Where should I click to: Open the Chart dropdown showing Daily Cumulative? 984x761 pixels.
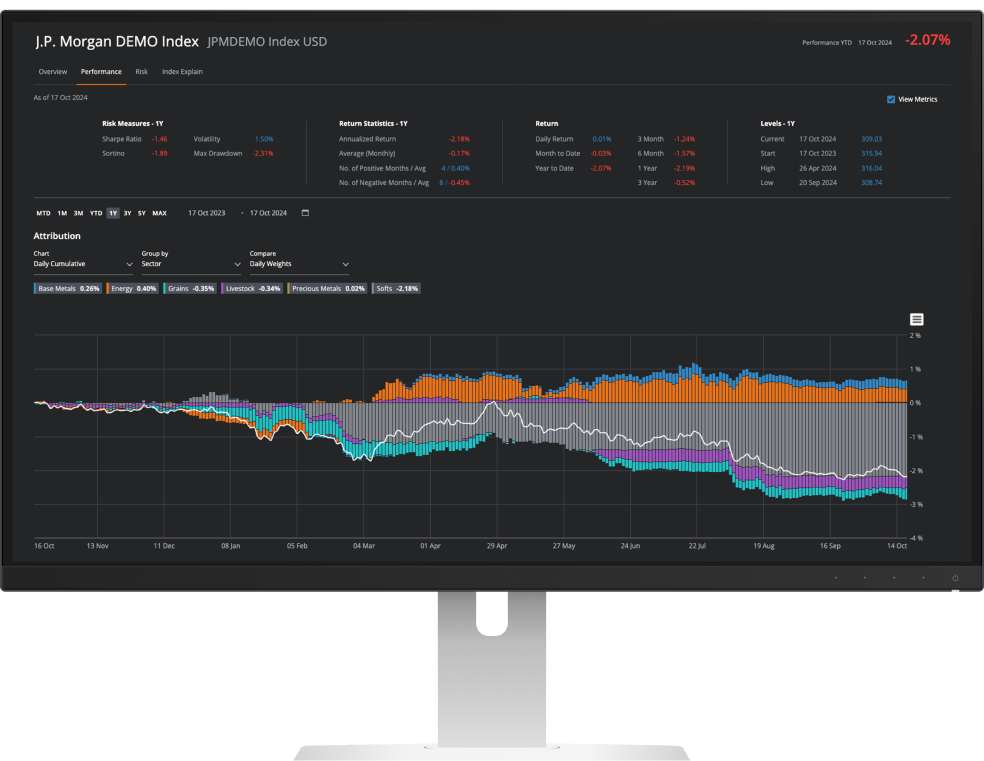pyautogui.click(x=82, y=263)
